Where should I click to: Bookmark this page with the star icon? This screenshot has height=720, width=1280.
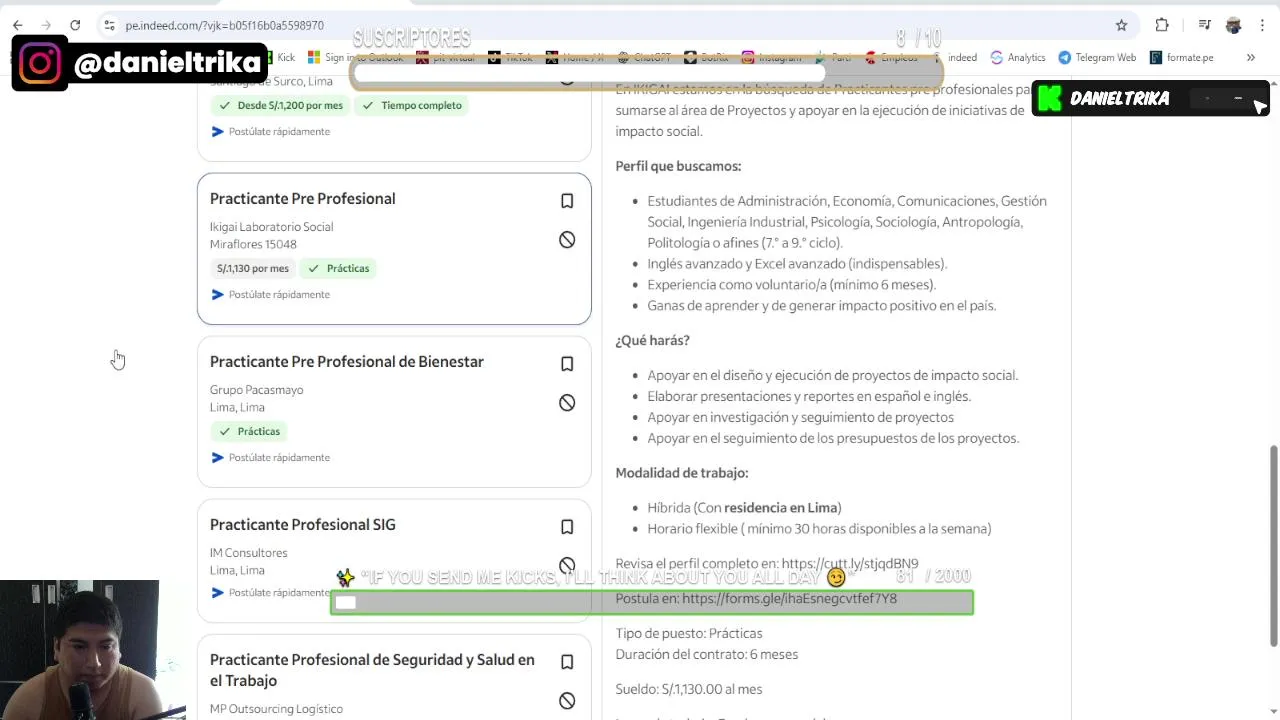point(1121,25)
